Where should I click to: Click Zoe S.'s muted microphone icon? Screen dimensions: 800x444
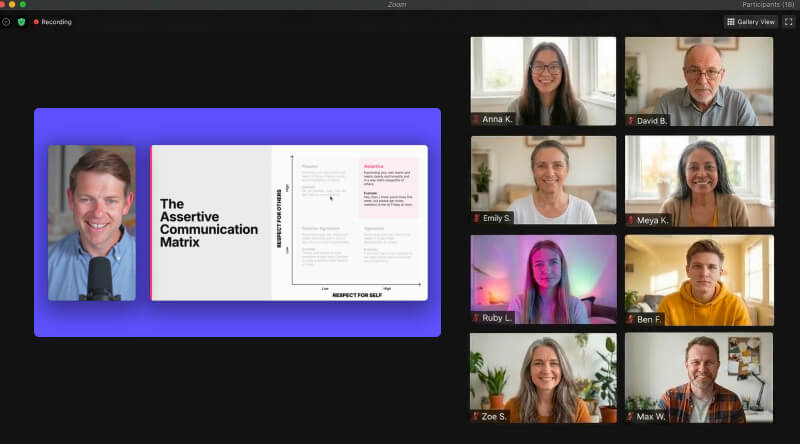pos(476,415)
